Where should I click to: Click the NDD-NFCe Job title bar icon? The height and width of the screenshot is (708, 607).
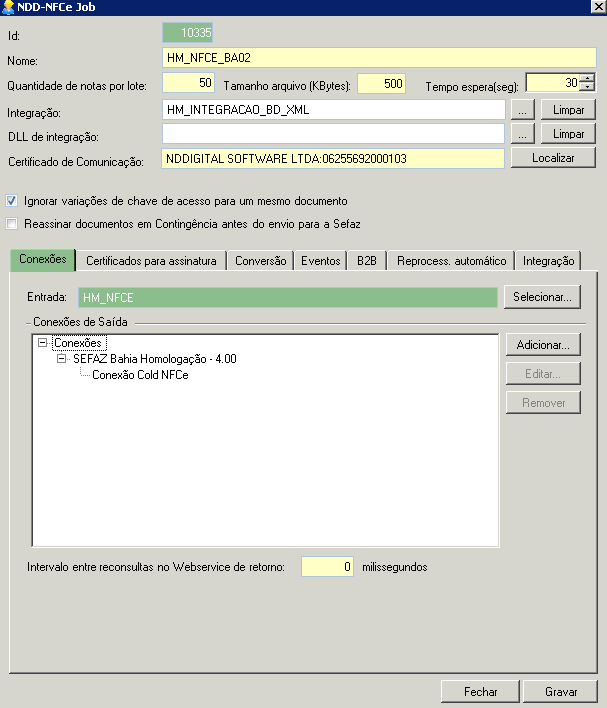9,8
